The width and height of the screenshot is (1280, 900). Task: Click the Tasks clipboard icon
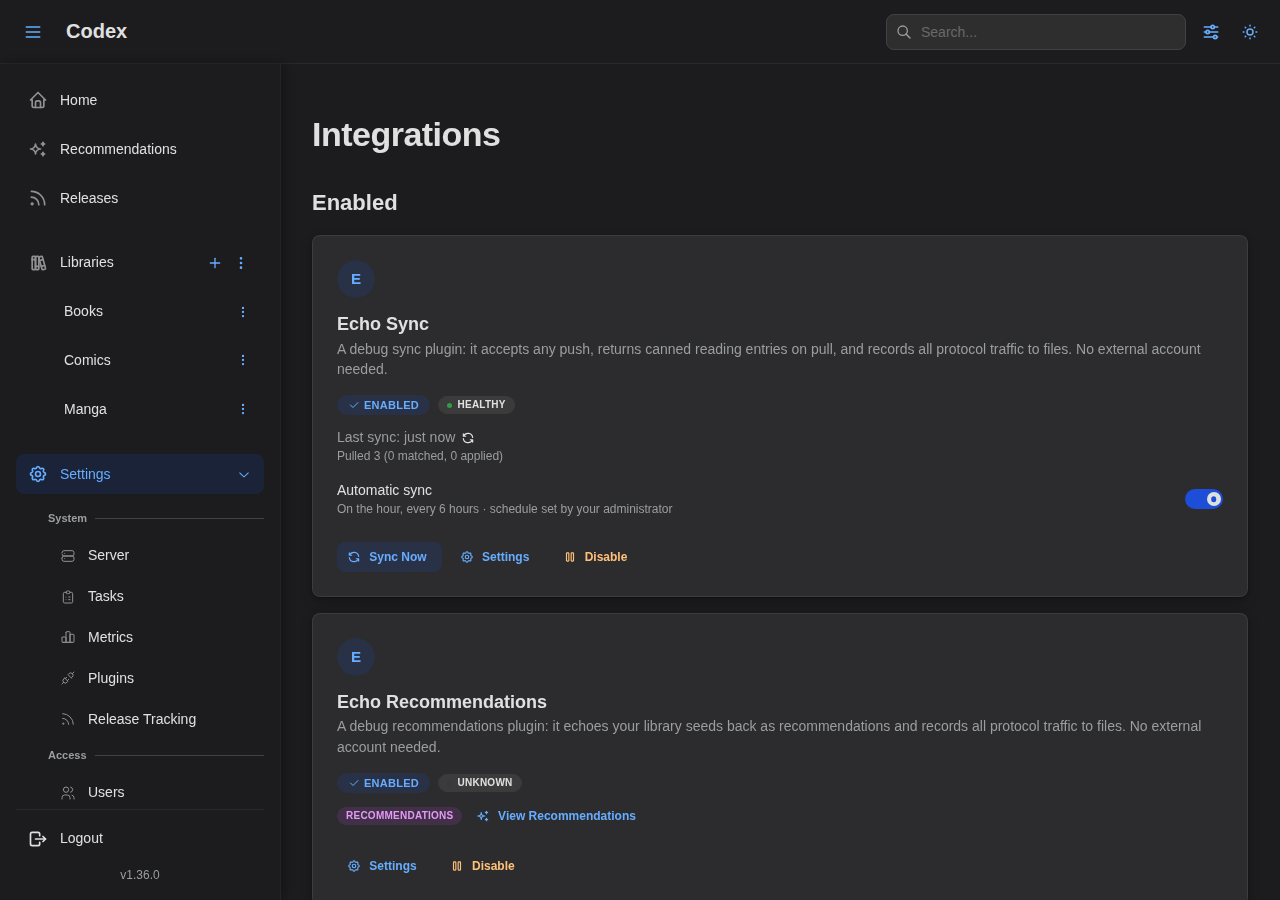tap(68, 597)
